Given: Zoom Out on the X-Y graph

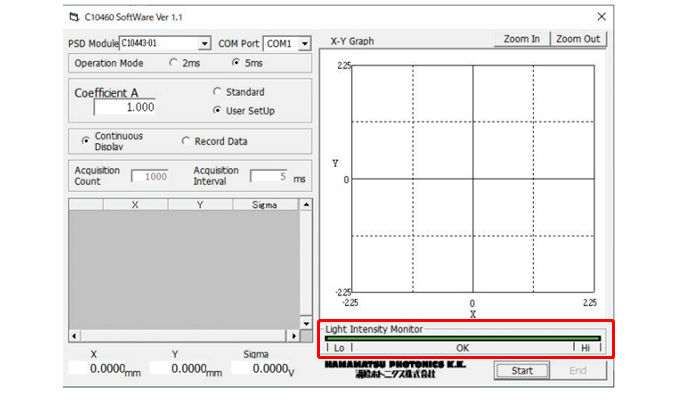Looking at the screenshot, I should (578, 39).
